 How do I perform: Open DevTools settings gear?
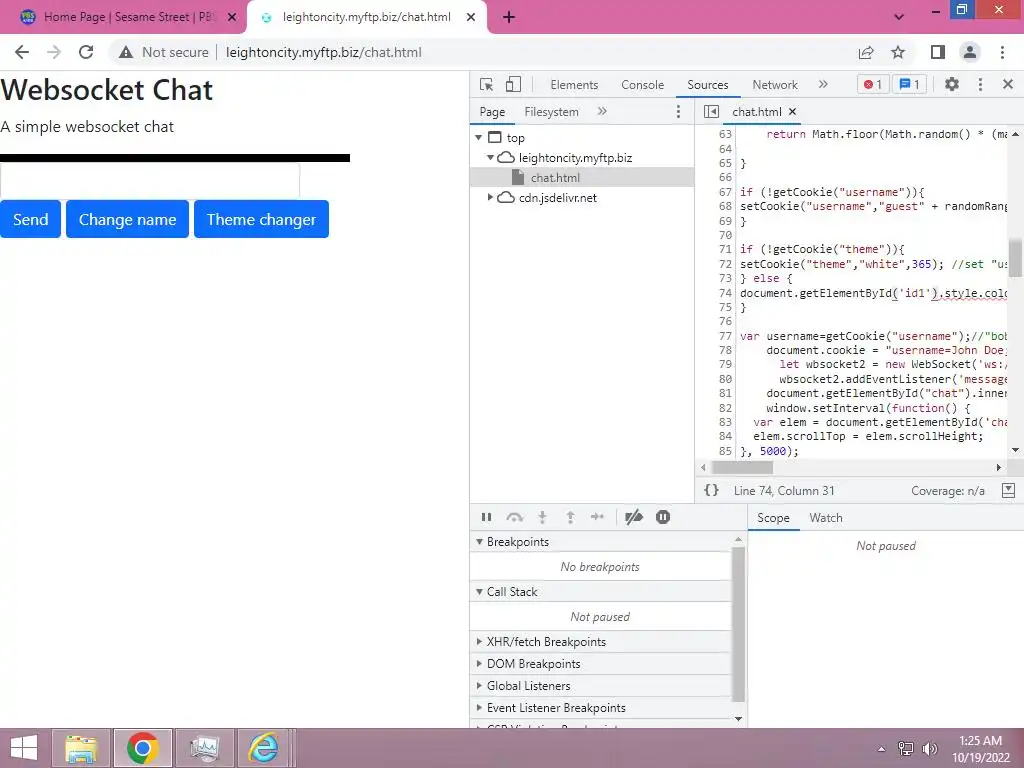(x=952, y=84)
